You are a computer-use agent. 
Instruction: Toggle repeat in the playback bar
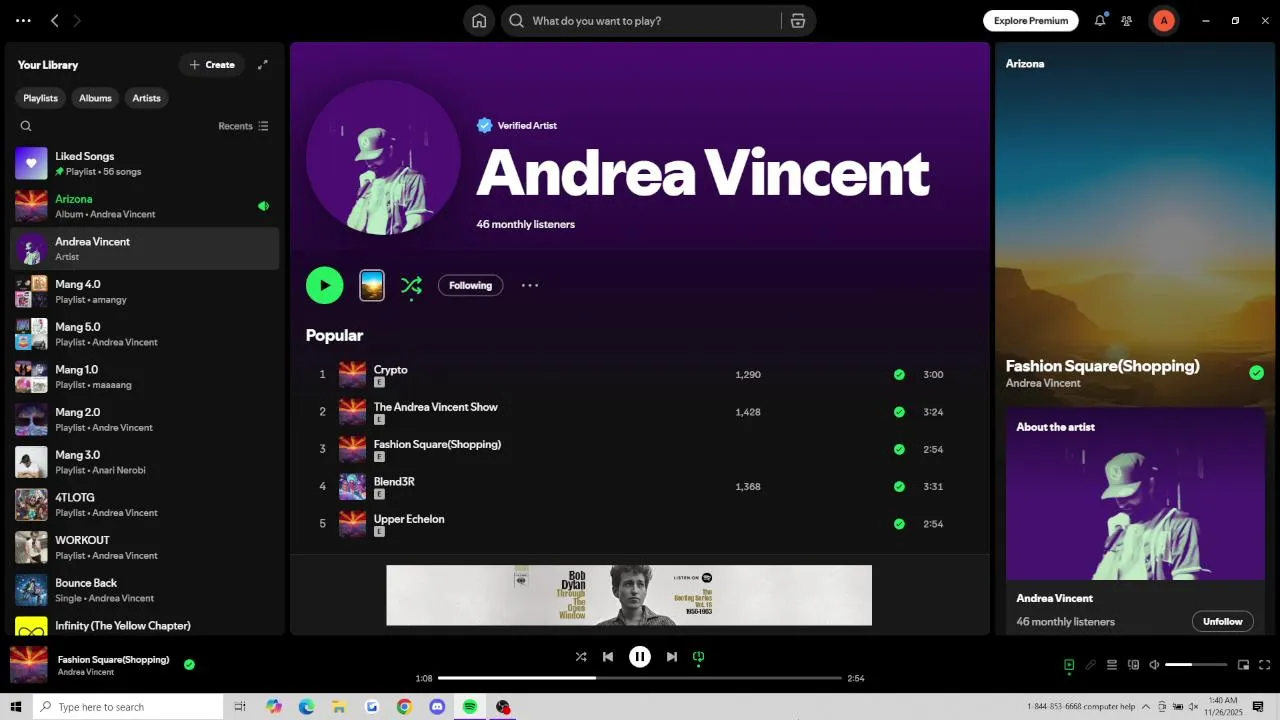click(x=699, y=657)
